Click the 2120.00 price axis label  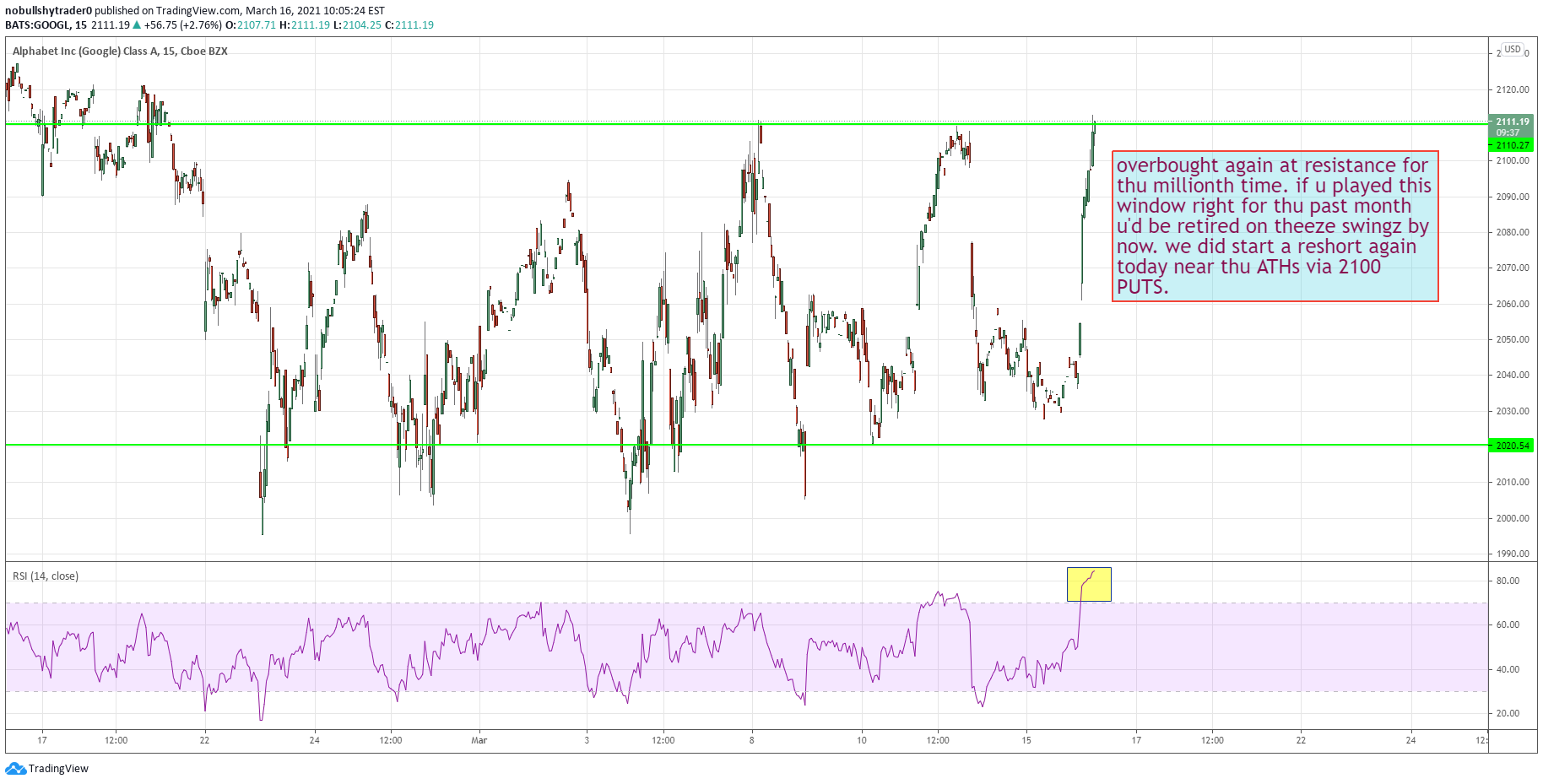1512,89
